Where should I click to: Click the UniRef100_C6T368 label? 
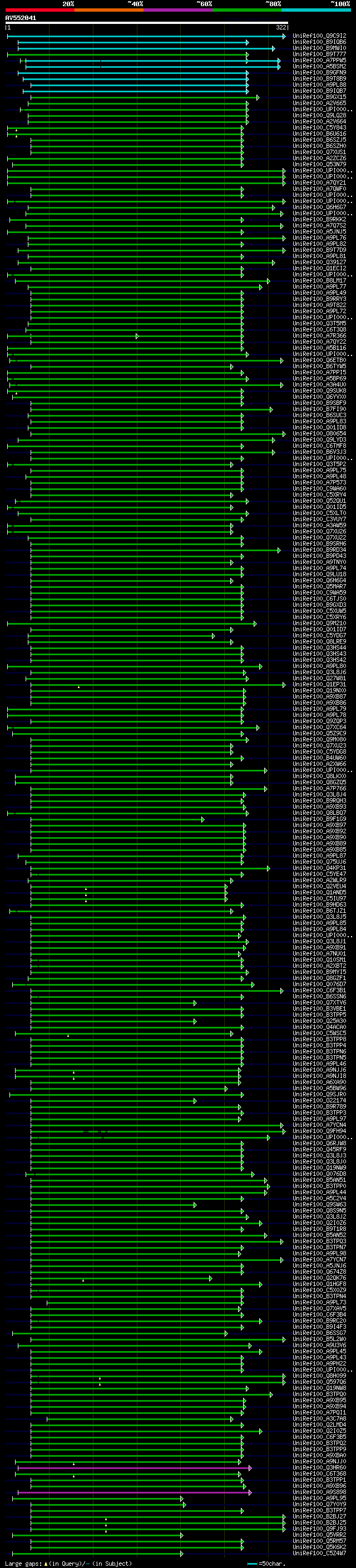click(319, 1473)
